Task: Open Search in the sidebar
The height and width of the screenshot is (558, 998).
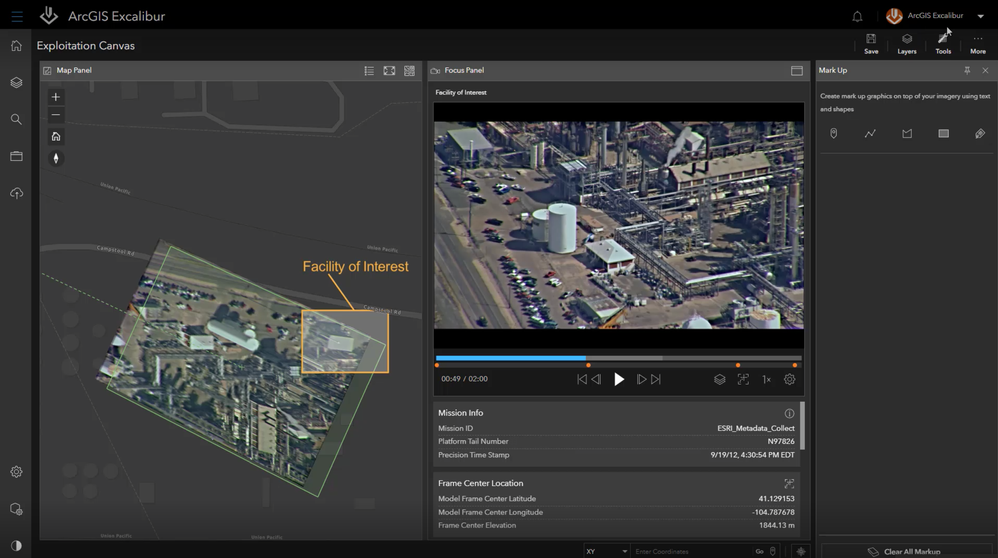Action: [17, 120]
